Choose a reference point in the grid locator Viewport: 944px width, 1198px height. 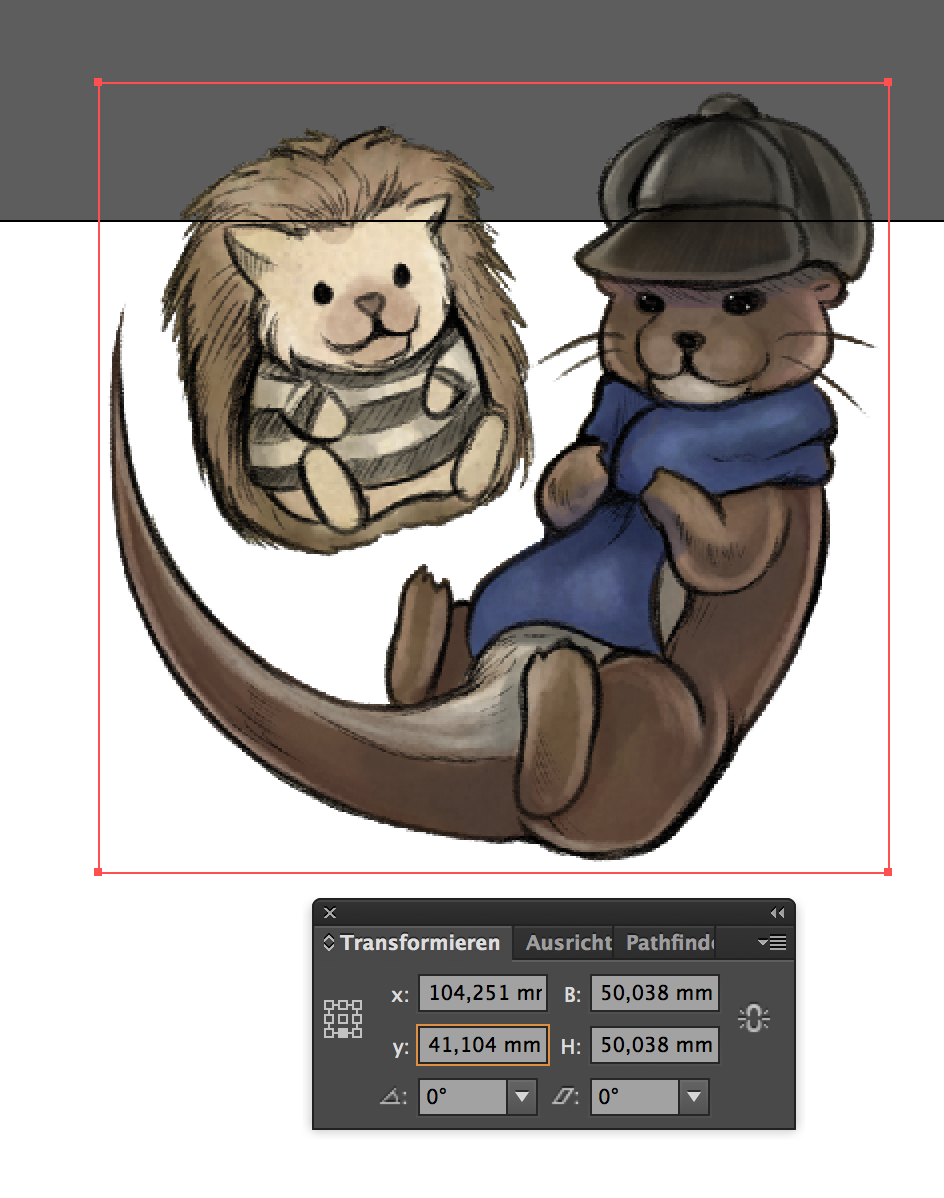click(343, 1018)
